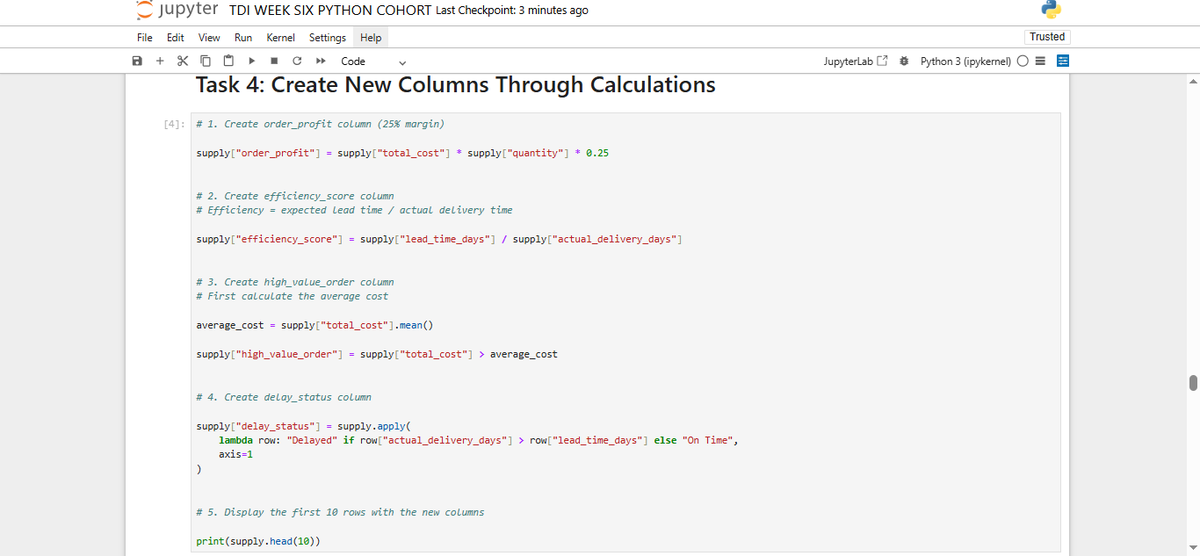Click the scrollbar down arrow
Image resolution: width=1200 pixels, height=556 pixels.
coord(1192,549)
